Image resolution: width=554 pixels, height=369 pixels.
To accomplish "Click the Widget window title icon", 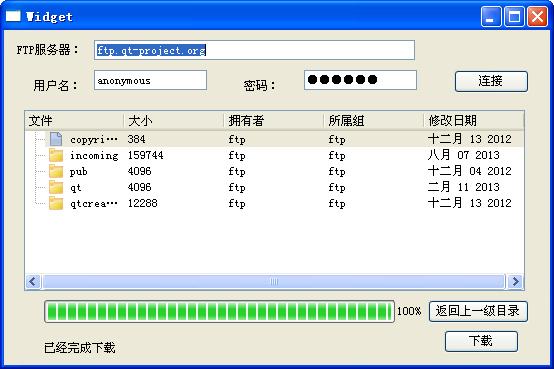I will click(x=13, y=16).
